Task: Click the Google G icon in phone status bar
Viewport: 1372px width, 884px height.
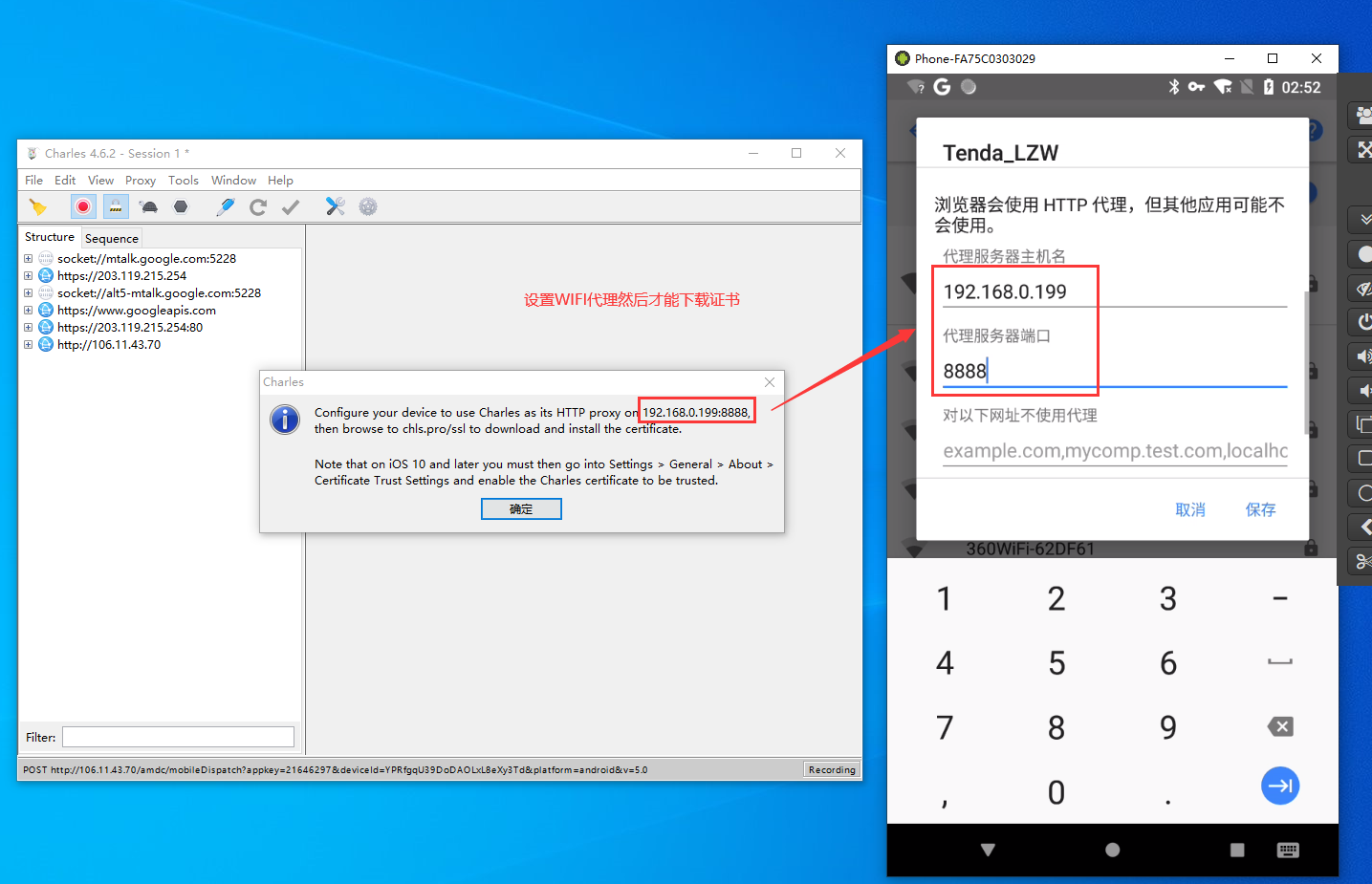Action: pyautogui.click(x=942, y=87)
